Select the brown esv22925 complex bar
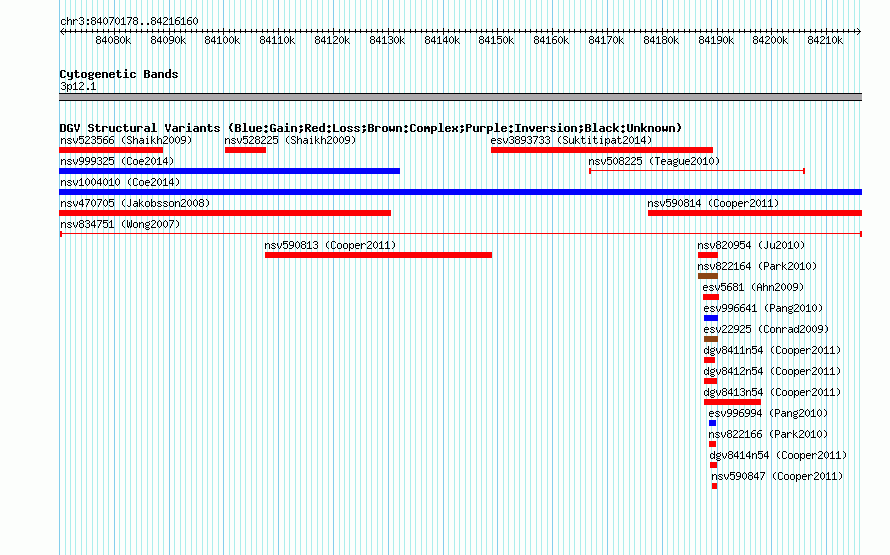The height and width of the screenshot is (555, 890). 711,339
